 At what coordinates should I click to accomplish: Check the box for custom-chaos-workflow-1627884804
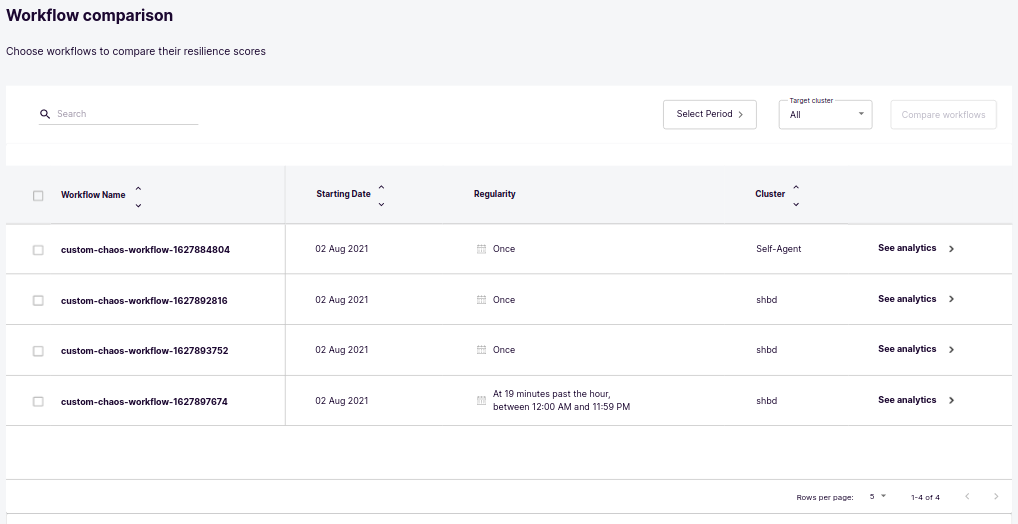[38, 250]
